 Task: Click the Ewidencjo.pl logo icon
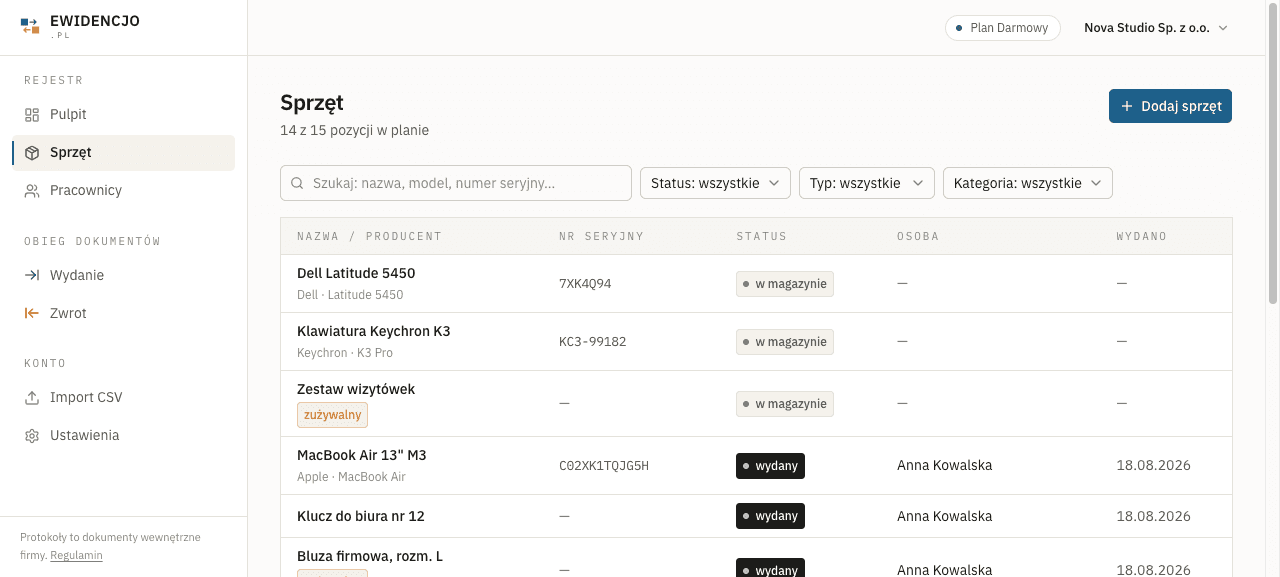coord(30,26)
